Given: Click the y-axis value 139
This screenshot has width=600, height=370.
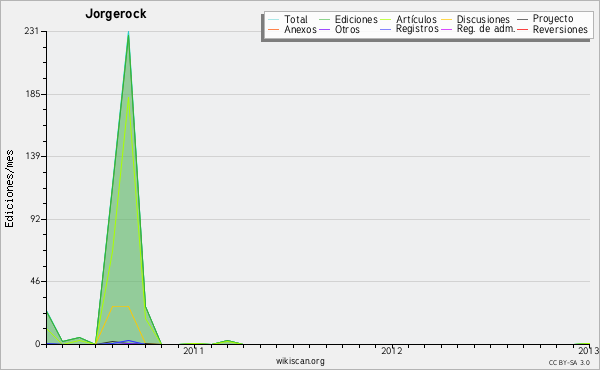Looking at the screenshot, I should [x=33, y=156].
